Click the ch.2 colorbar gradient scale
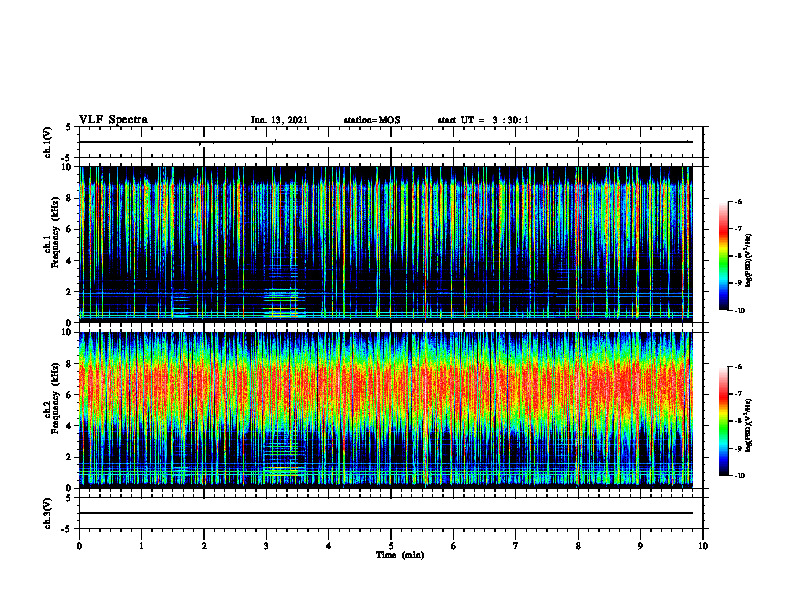 click(x=724, y=421)
